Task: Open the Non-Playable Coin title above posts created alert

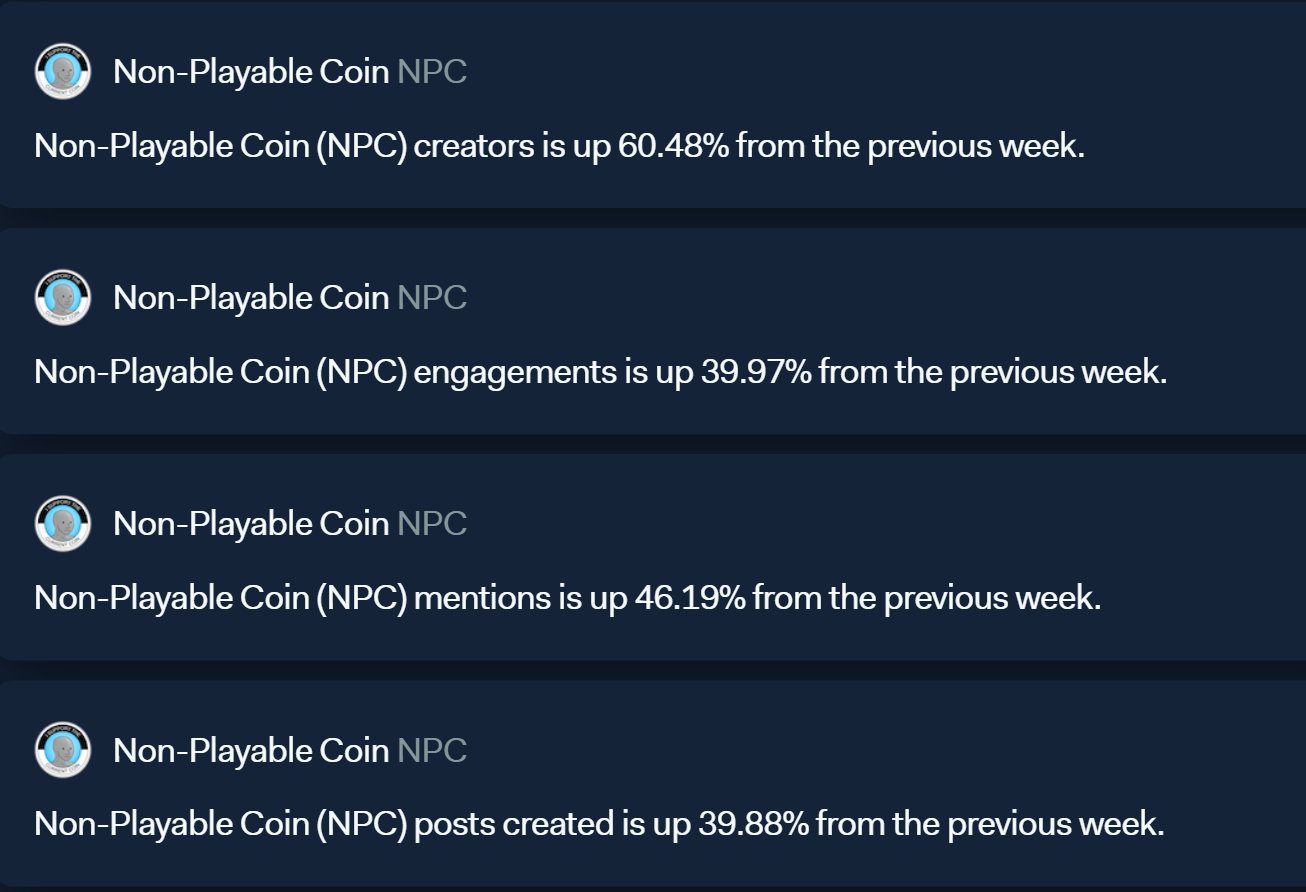Action: click(x=251, y=751)
